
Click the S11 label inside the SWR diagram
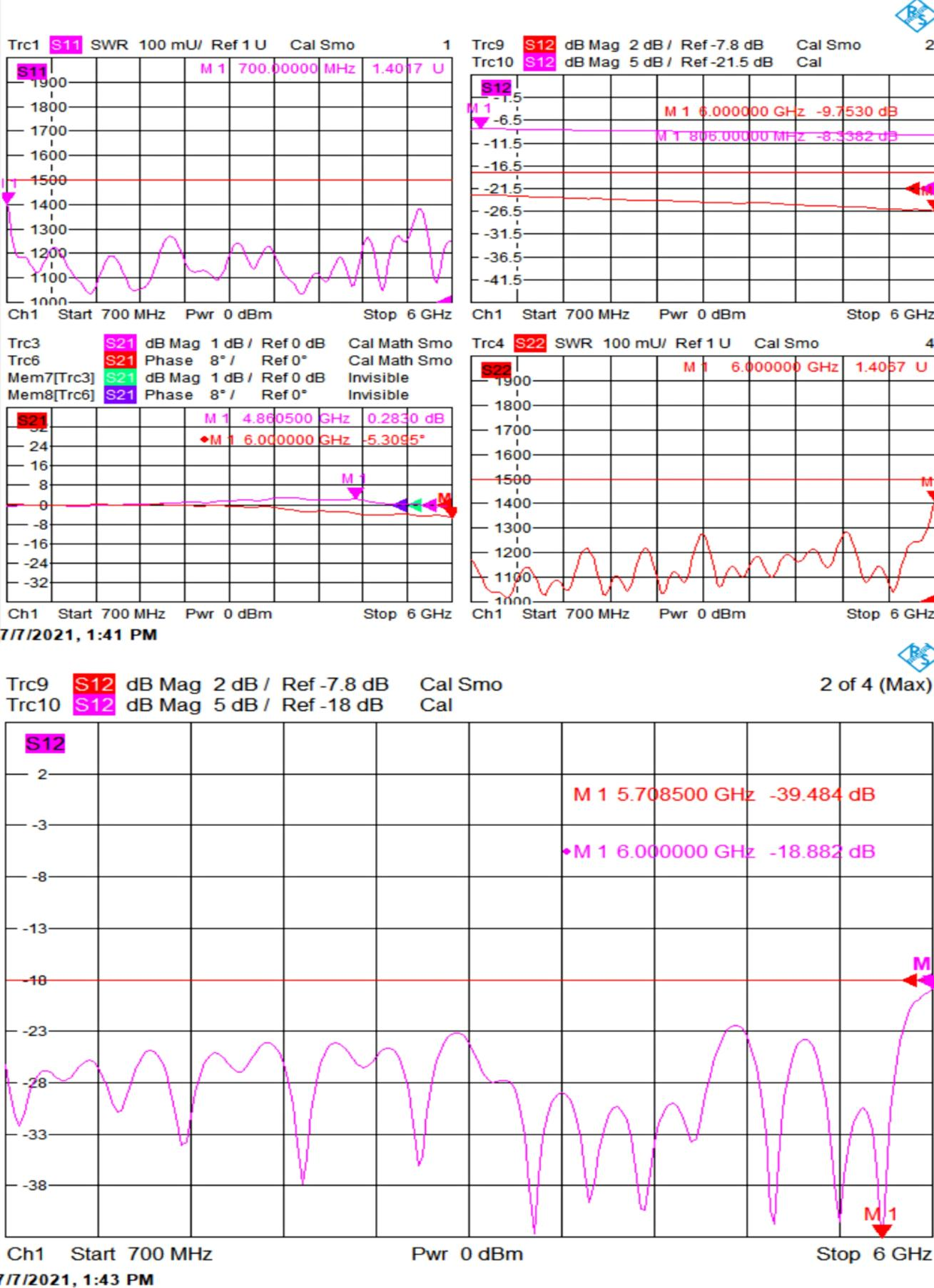[x=31, y=71]
